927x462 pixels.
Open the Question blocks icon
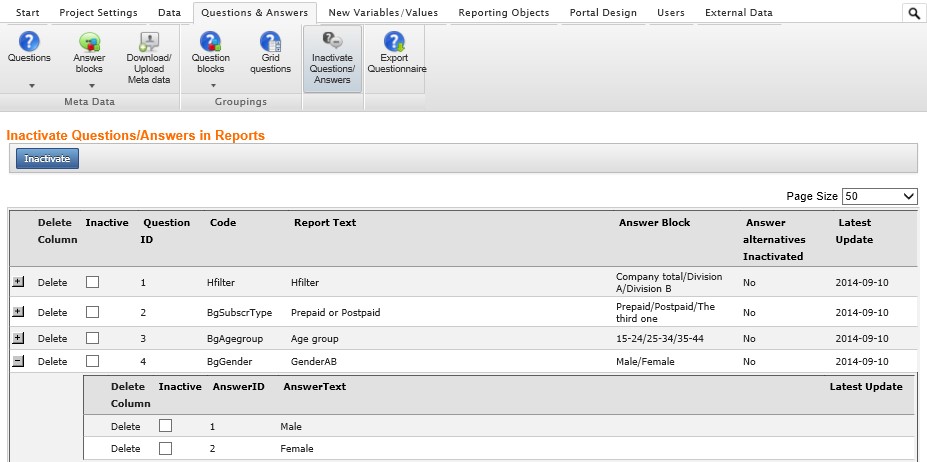[210, 41]
